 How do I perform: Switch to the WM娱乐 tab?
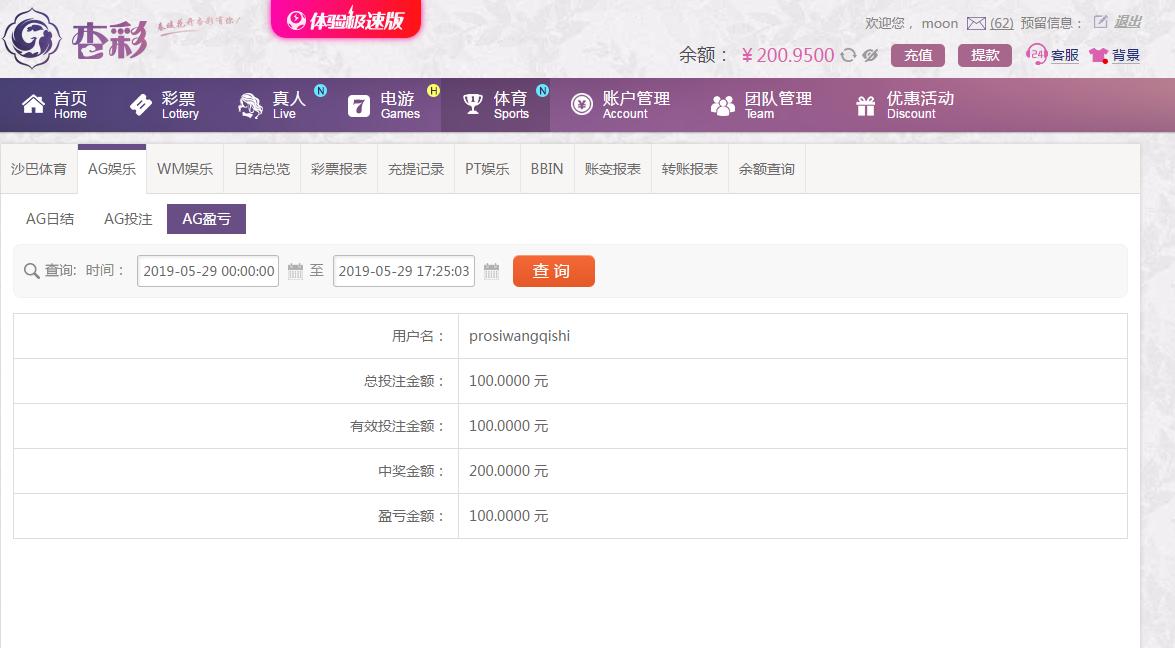[x=185, y=169]
